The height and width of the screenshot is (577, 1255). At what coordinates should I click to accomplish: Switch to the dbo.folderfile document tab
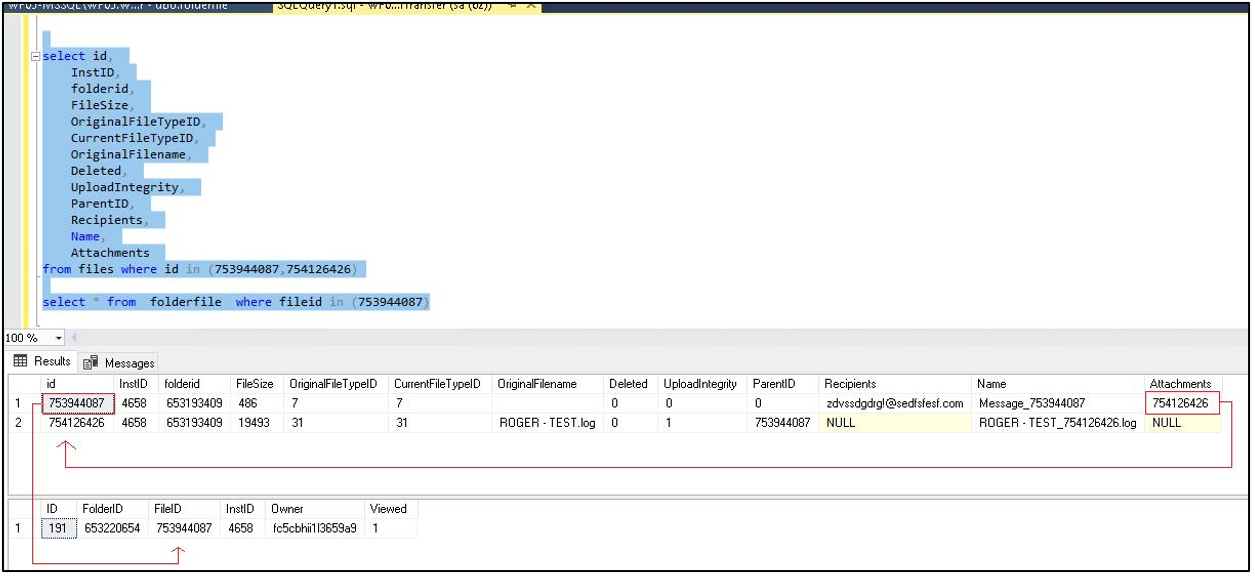(120, 6)
